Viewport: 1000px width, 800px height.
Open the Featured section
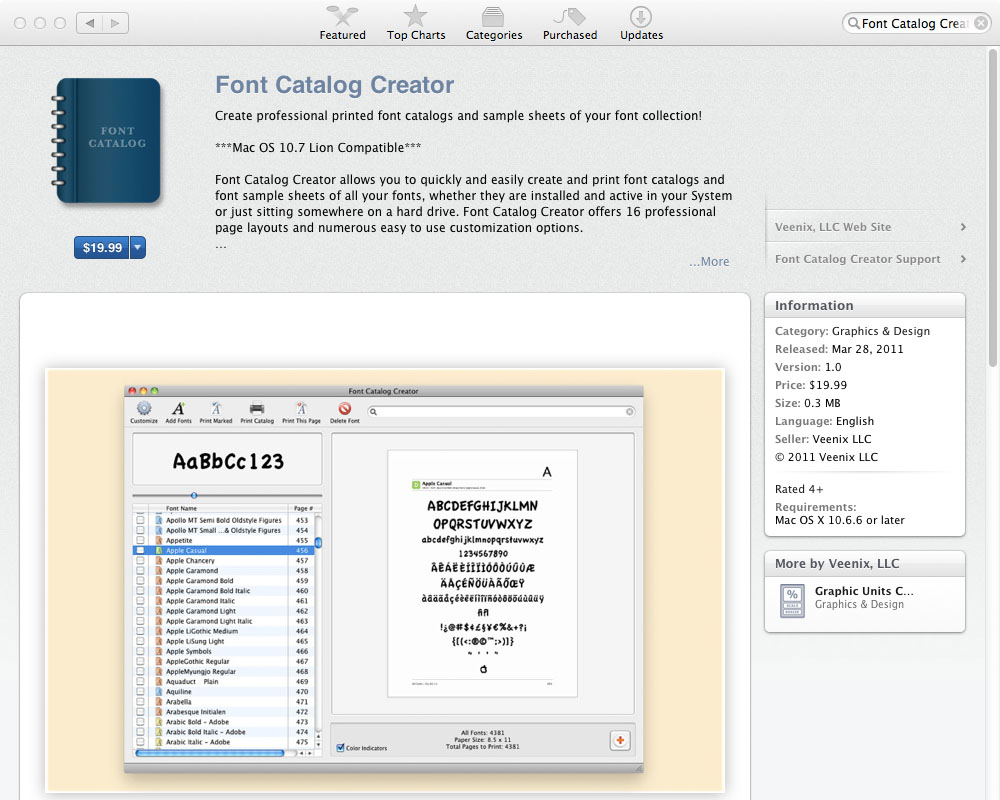[x=342, y=23]
